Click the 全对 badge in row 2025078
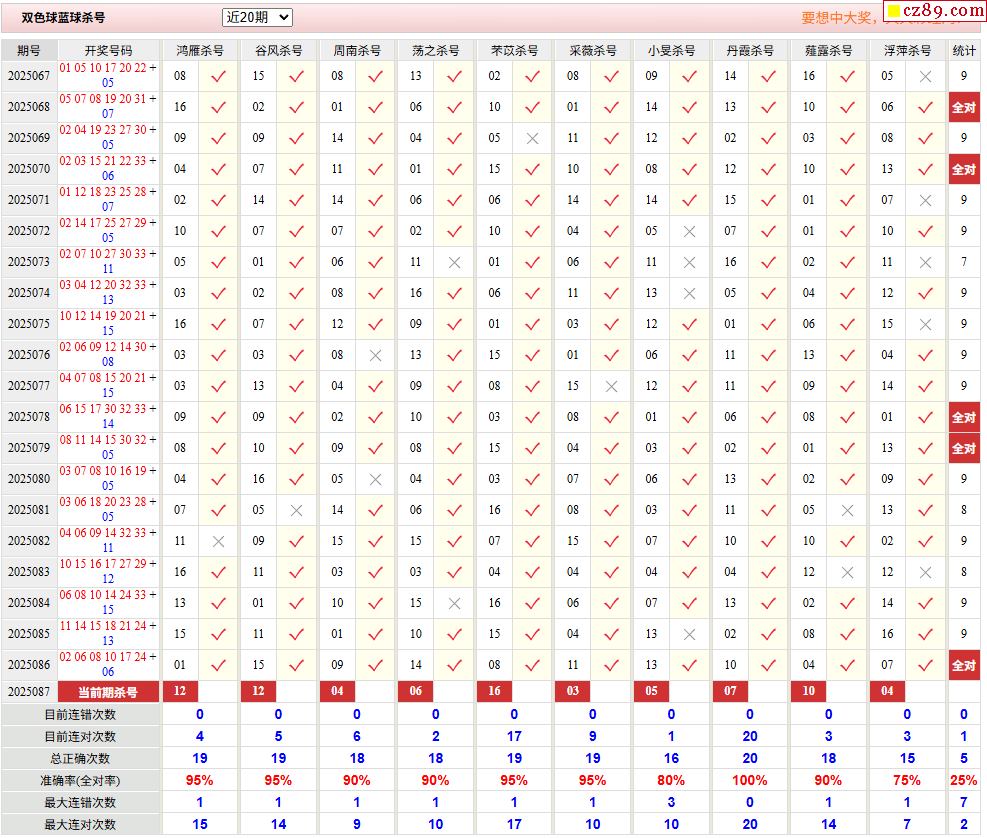This screenshot has height=838, width=987. coord(964,417)
